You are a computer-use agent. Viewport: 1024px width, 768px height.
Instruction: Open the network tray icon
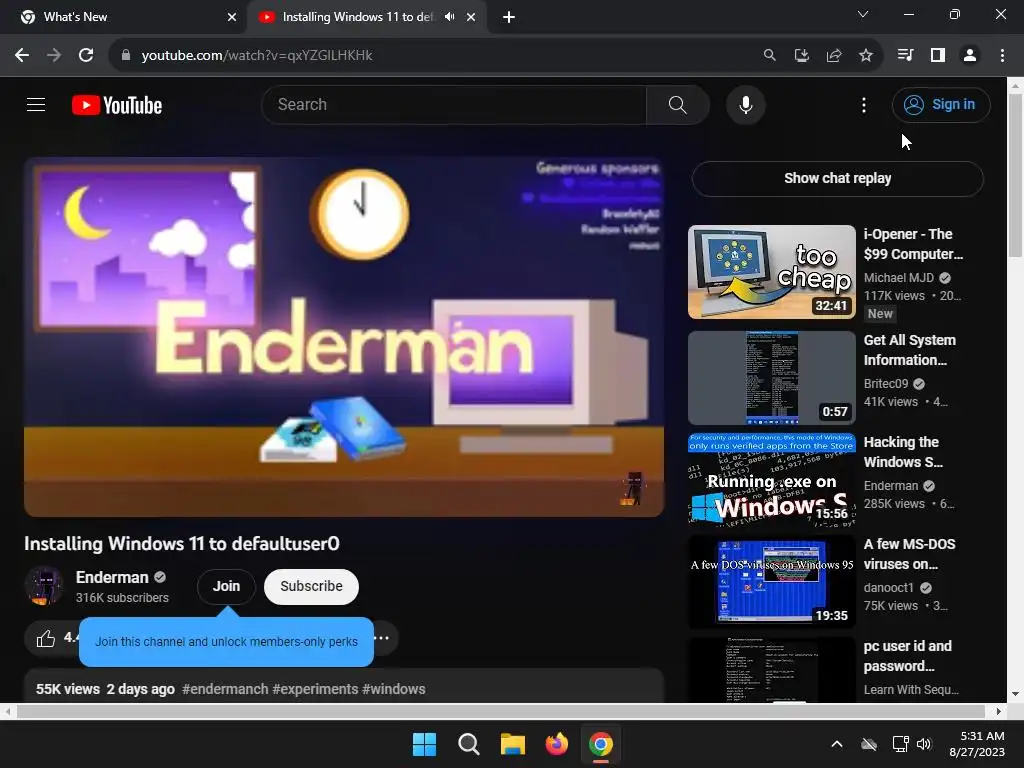[901, 744]
